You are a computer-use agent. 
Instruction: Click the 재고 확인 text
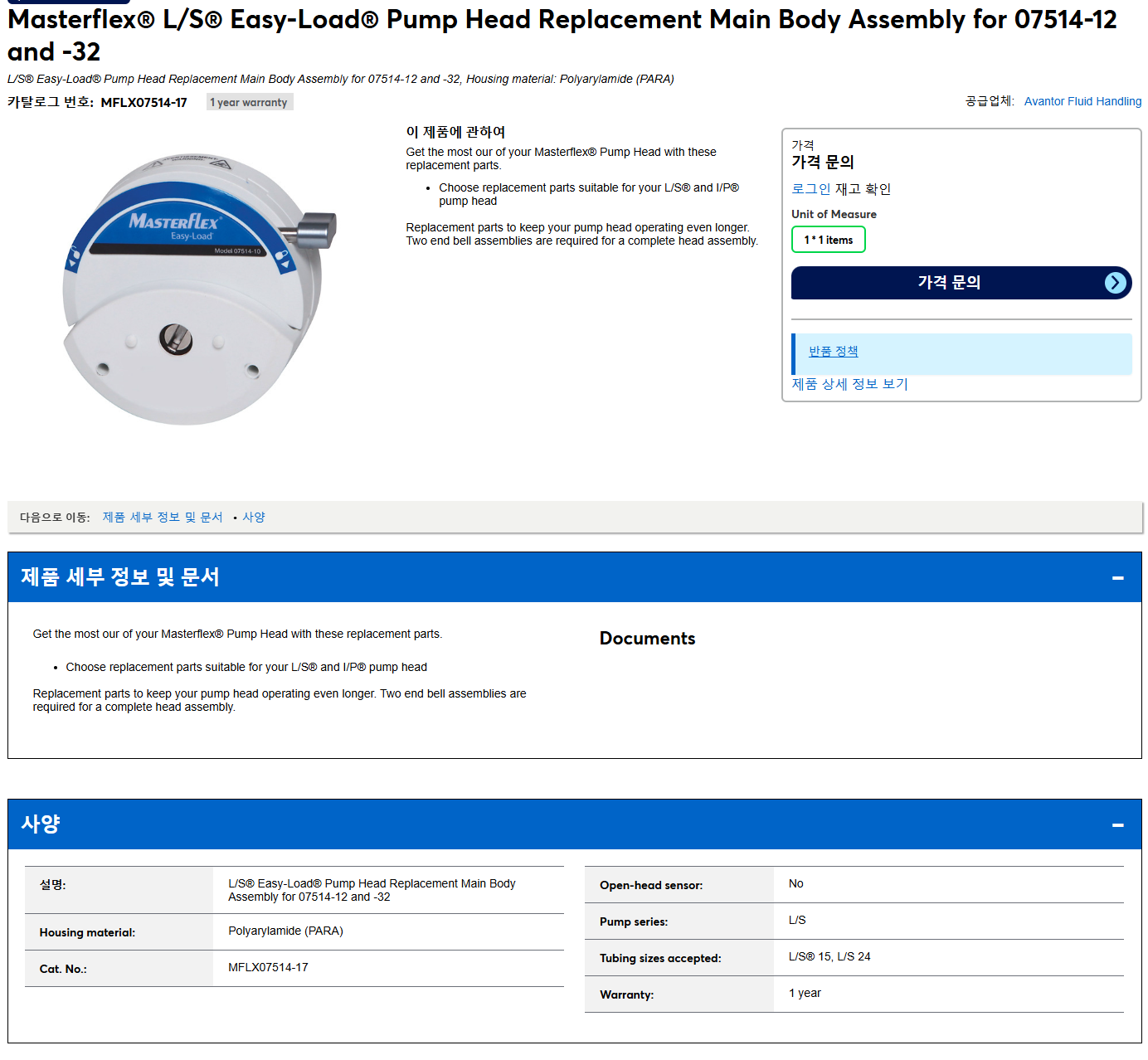(x=863, y=189)
